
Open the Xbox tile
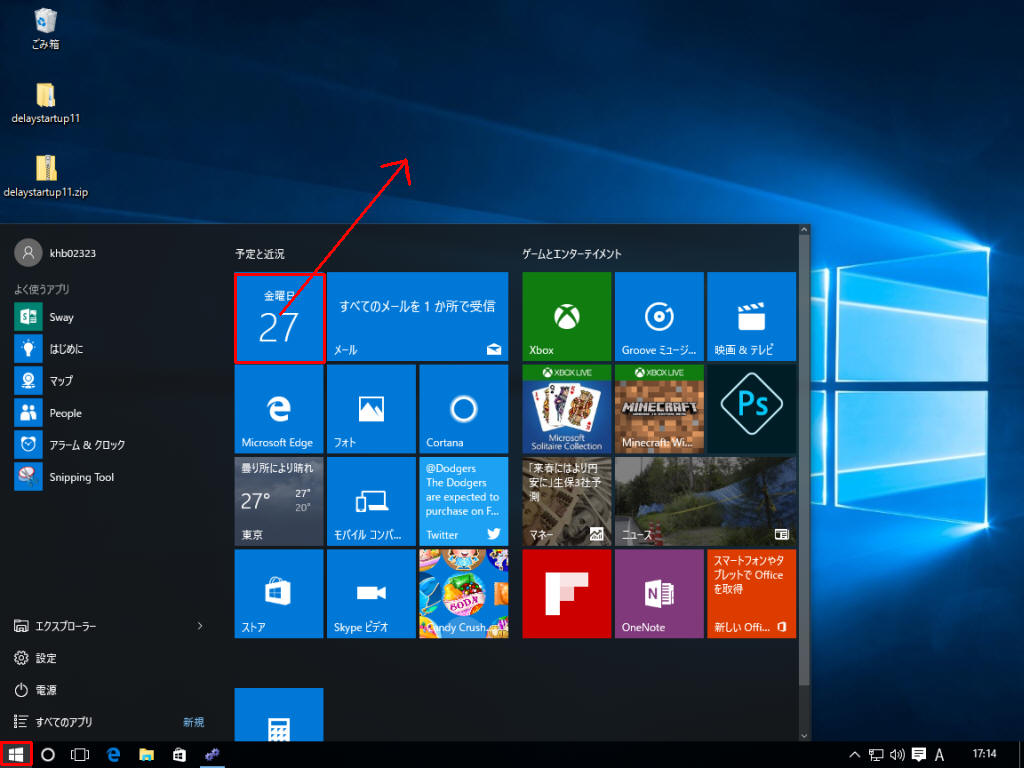566,316
